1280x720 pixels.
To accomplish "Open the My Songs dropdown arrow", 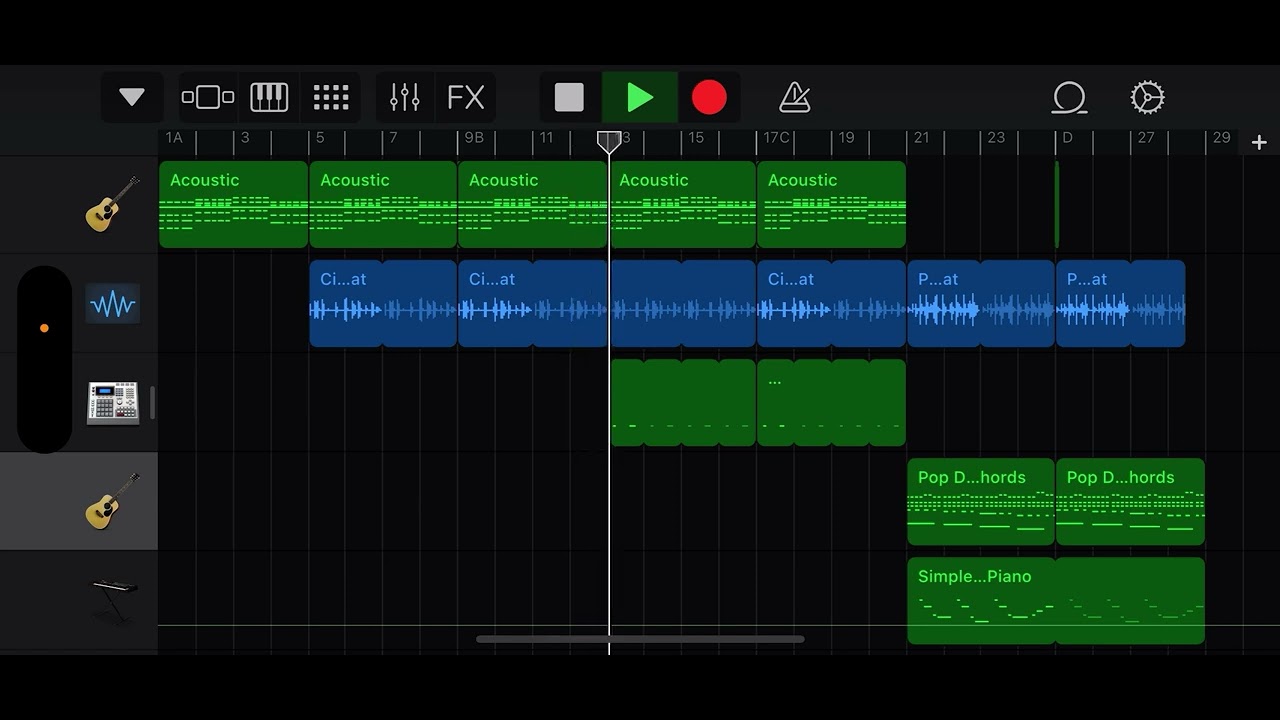I will 132,97.
